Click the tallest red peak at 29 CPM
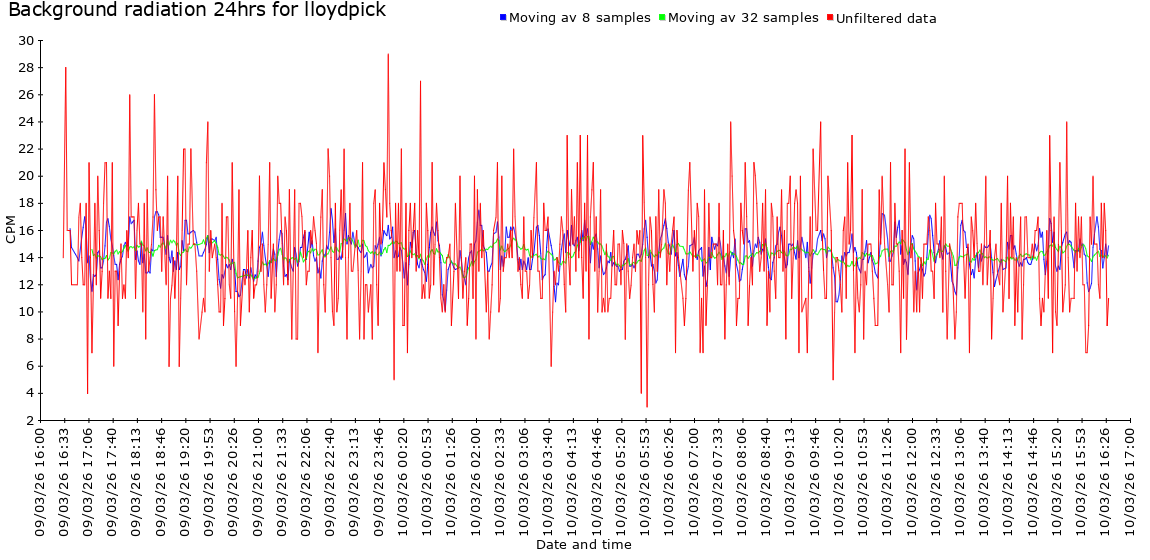This screenshot has width=1150, height=560. point(388,55)
